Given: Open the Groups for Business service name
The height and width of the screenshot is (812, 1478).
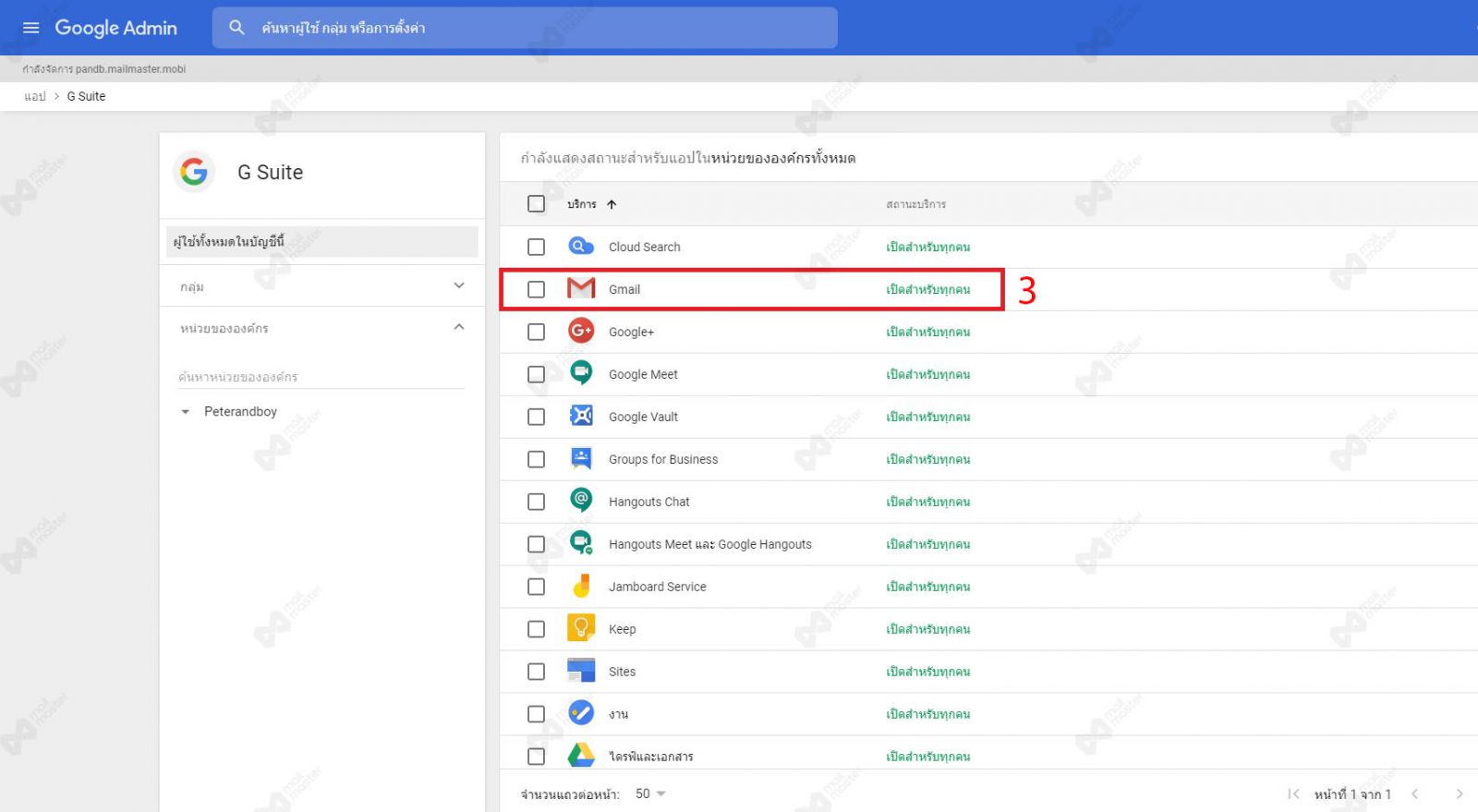Looking at the screenshot, I should [663, 459].
